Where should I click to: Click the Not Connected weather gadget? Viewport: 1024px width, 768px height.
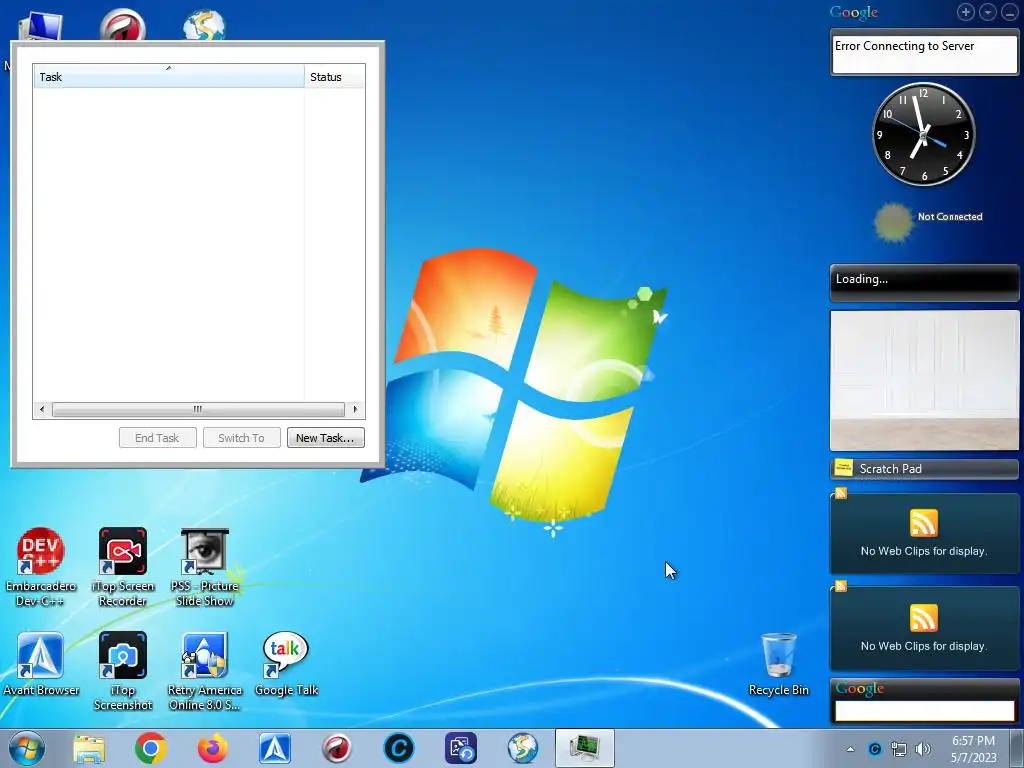pyautogui.click(x=927, y=222)
